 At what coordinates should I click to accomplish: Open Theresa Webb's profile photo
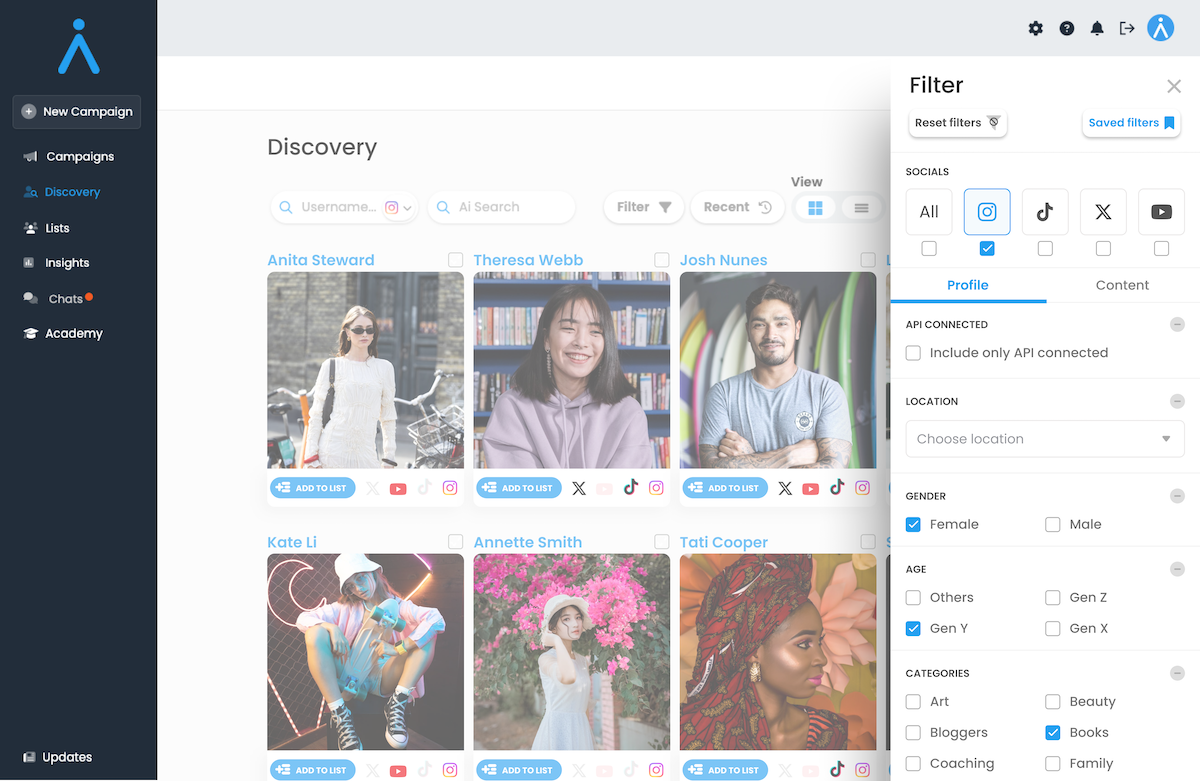coord(571,370)
